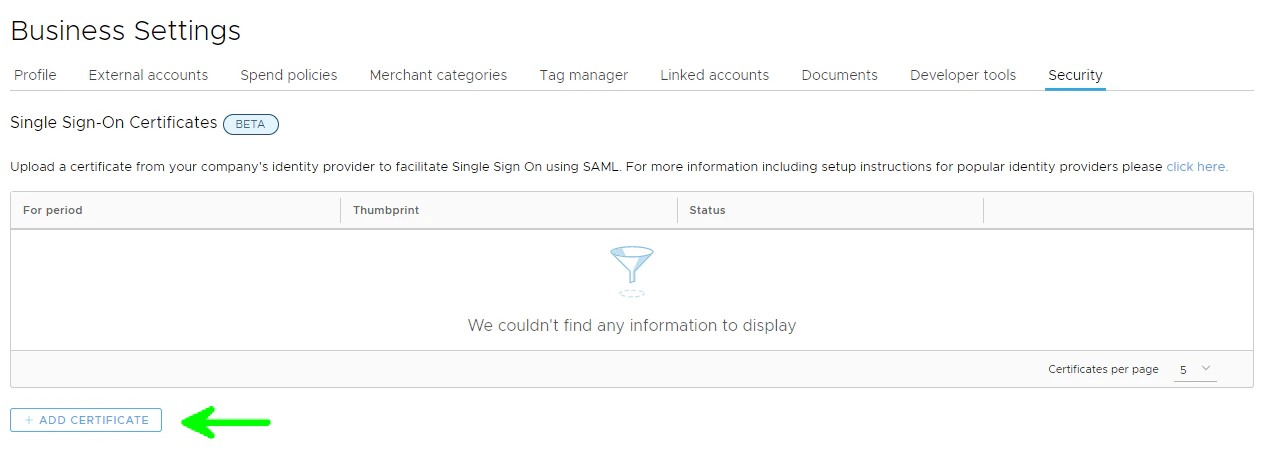Go to Merchant categories tab

click(438, 75)
